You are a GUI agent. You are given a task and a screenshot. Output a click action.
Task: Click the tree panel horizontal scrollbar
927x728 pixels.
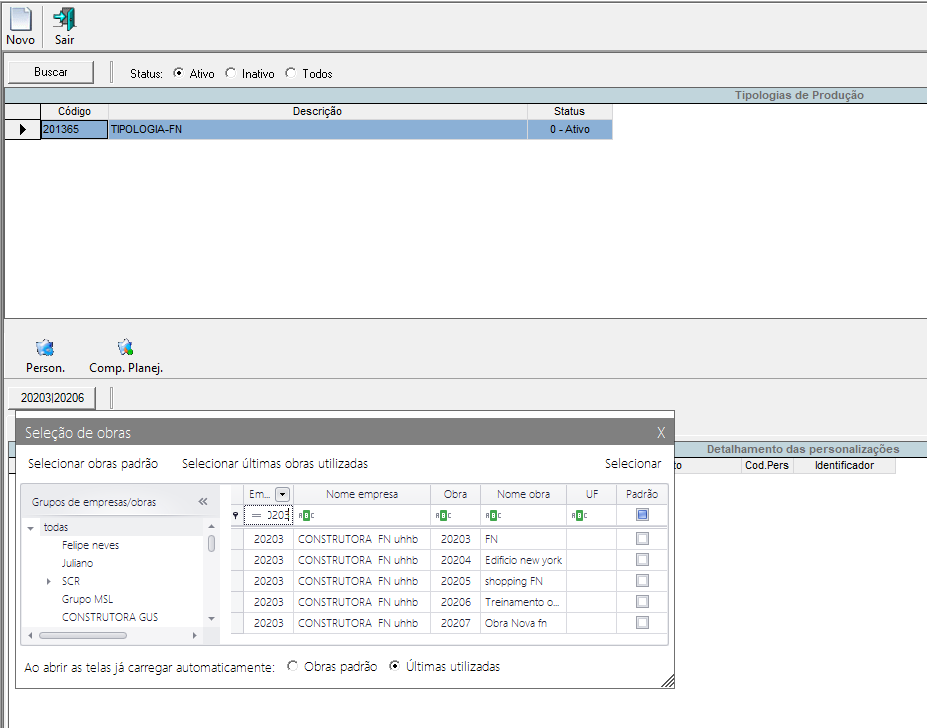pyautogui.click(x=84, y=635)
